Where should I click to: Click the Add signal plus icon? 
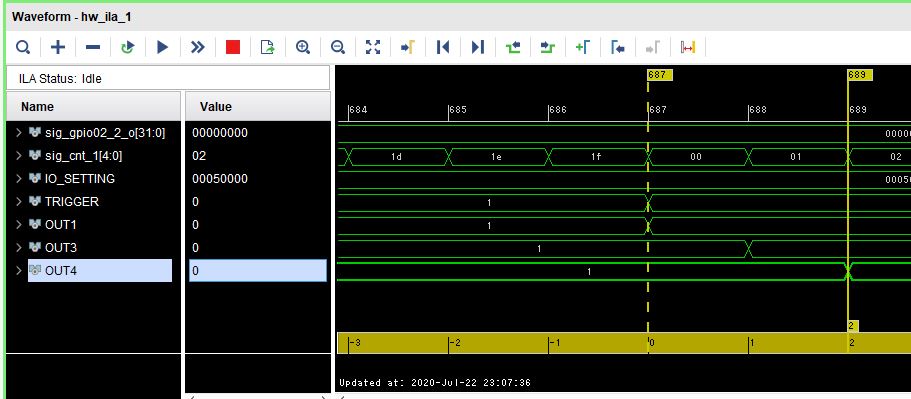click(58, 47)
